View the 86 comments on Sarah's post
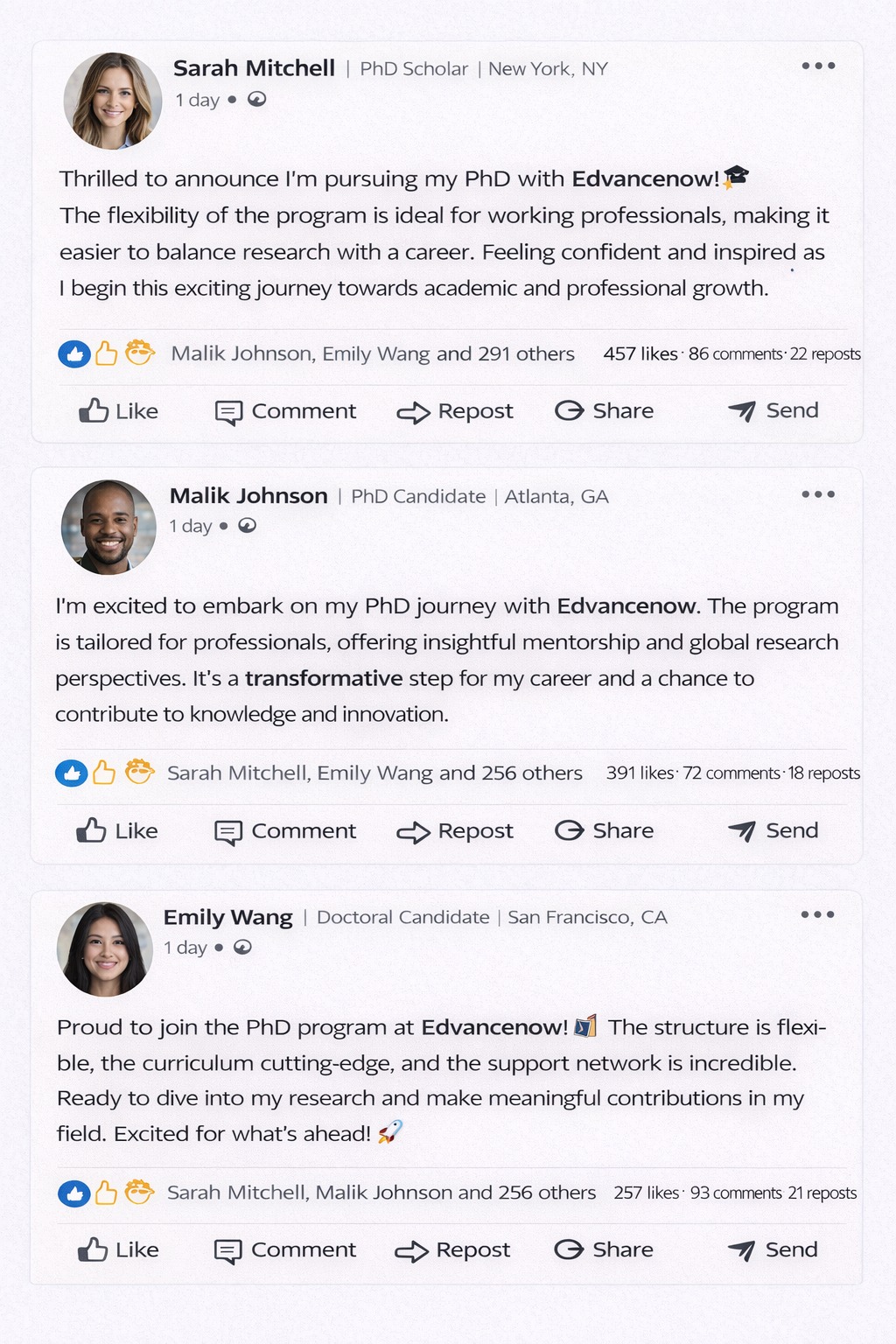Screen dimensions: 896x1344 [x=735, y=354]
